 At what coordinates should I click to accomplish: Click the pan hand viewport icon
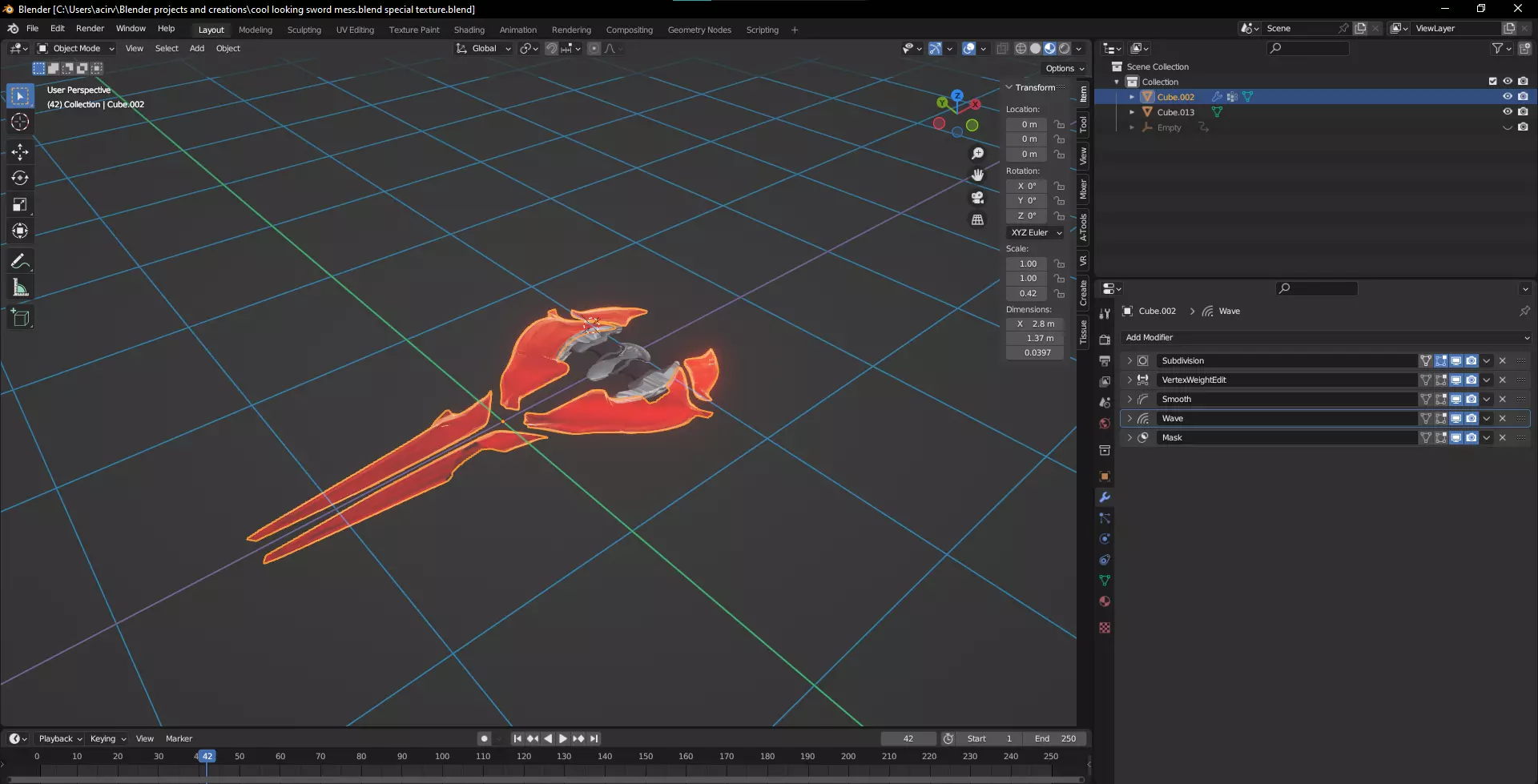pos(977,175)
